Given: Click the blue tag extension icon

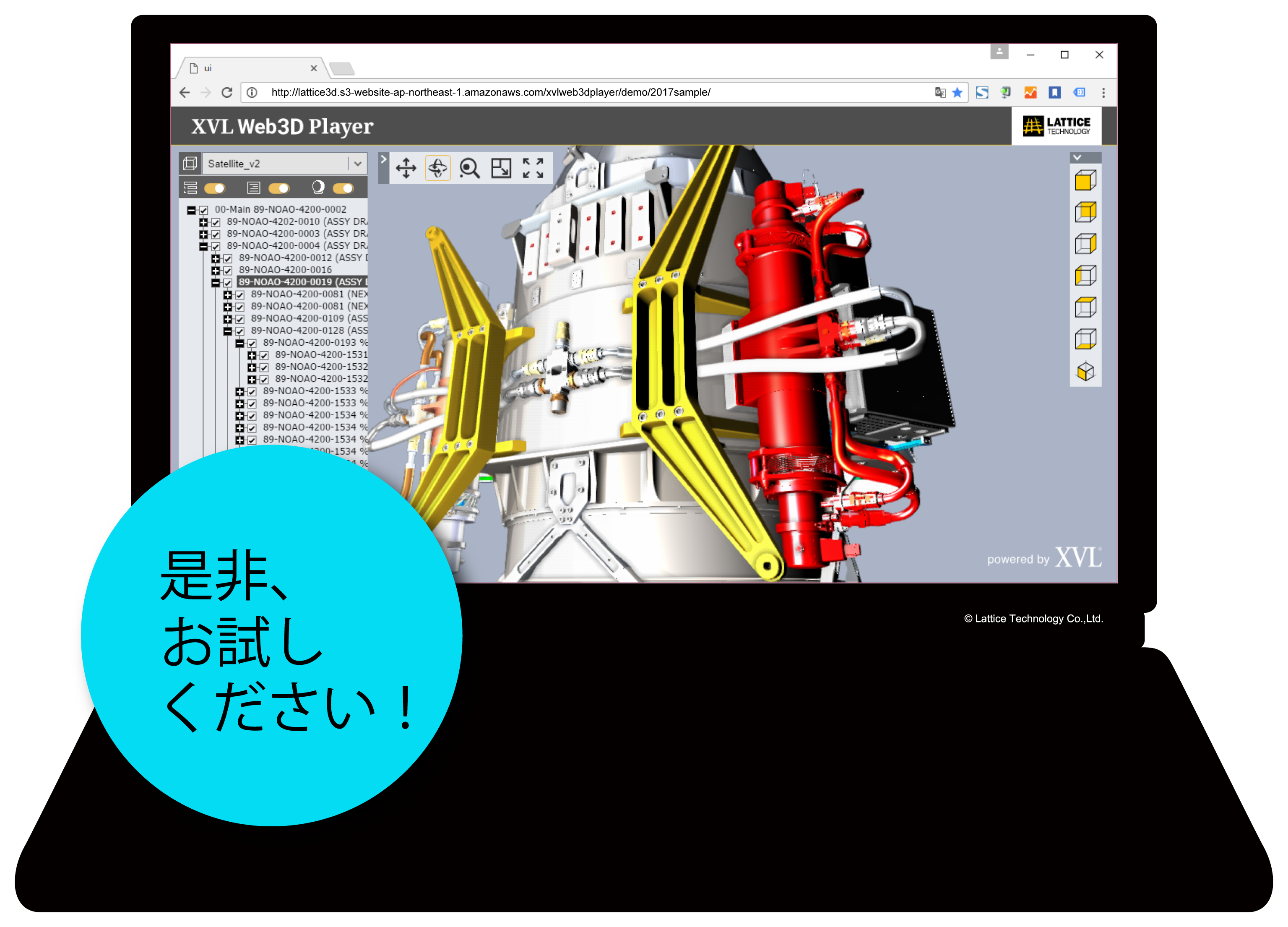Looking at the screenshot, I should click(x=1079, y=93).
